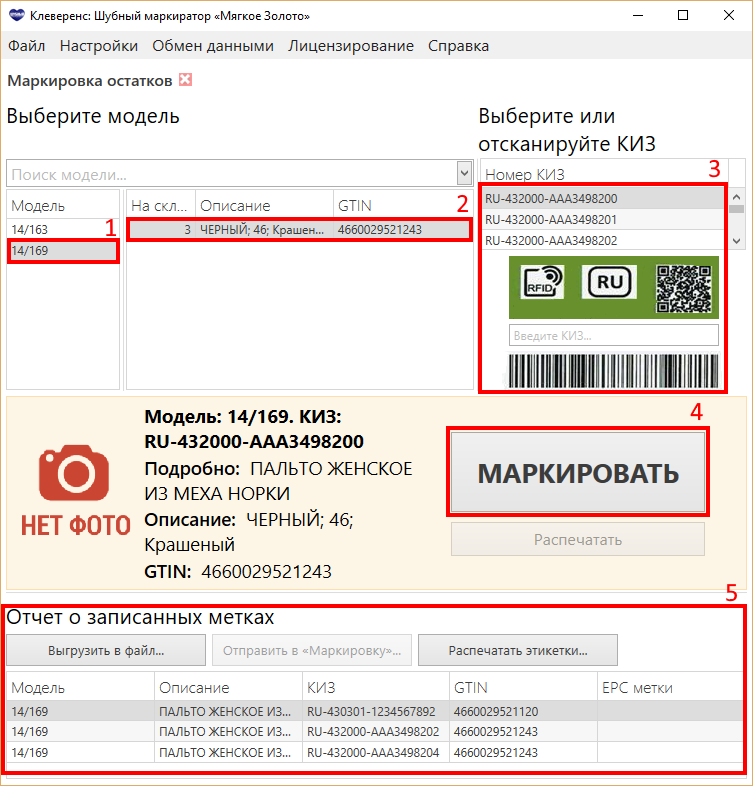
Task: Sort report by GTIN column header
Action: (523, 687)
